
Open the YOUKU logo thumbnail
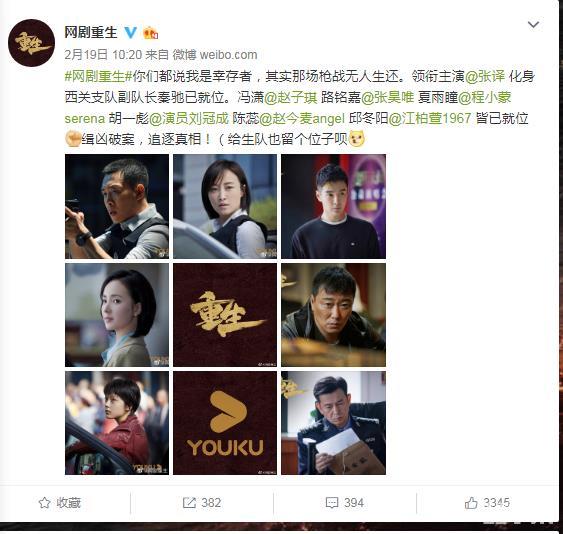(x=225, y=423)
